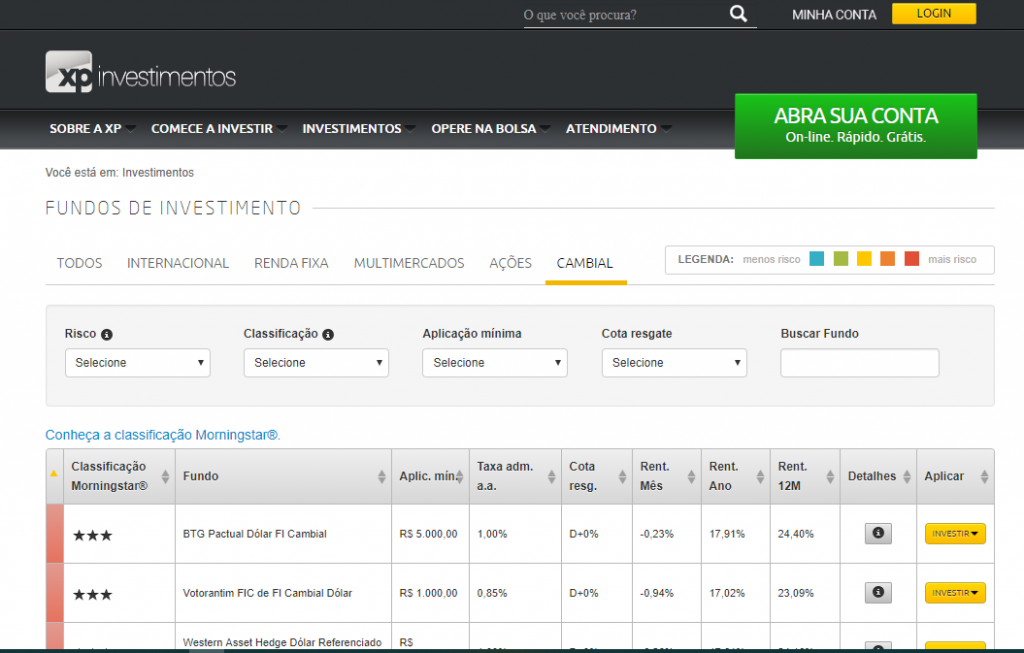Viewport: 1024px width, 653px height.
Task: Click the XP Investimentos logo
Action: click(140, 72)
